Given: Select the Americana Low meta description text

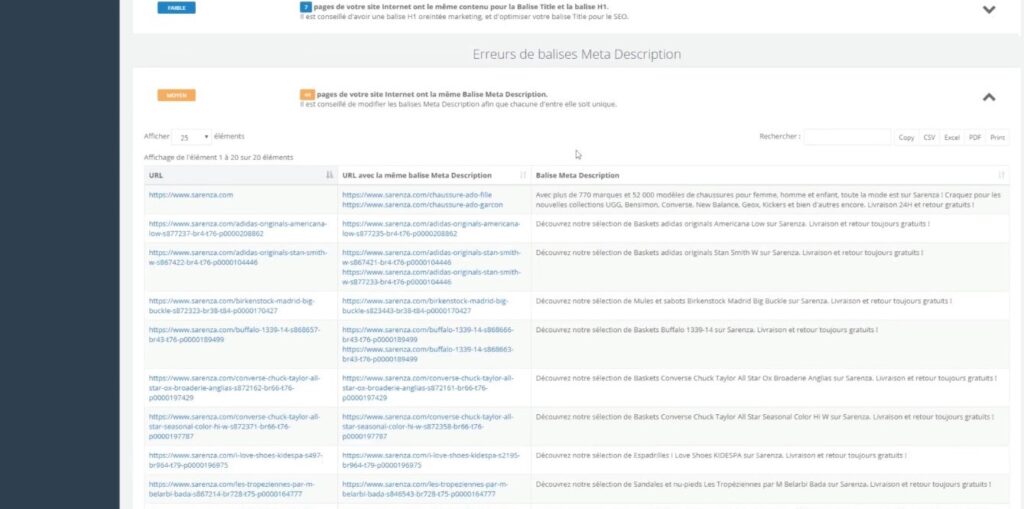Looking at the screenshot, I should pyautogui.click(x=732, y=223).
